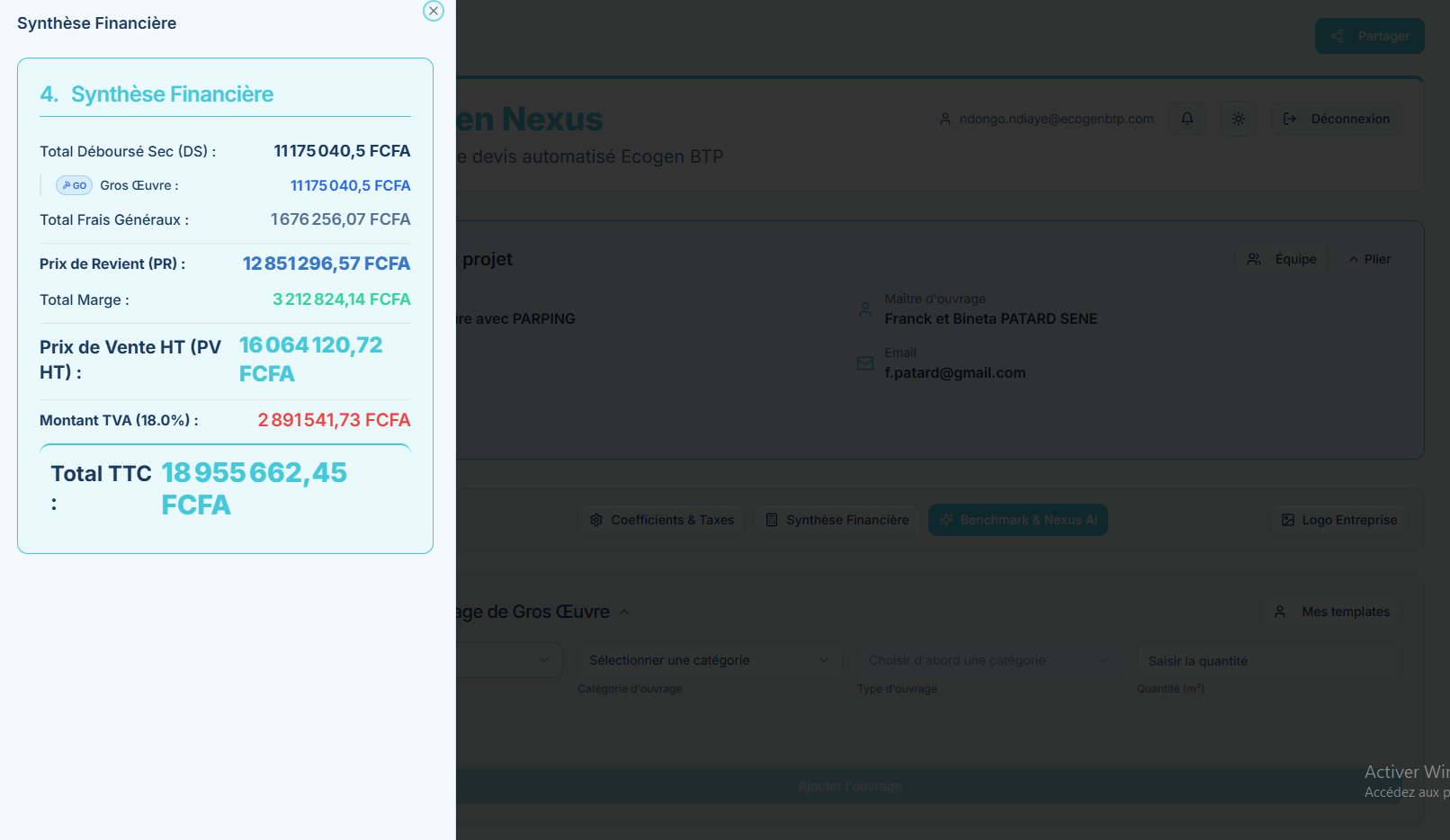Click the Franck et Bineta PATARD SENE name

[x=991, y=318]
